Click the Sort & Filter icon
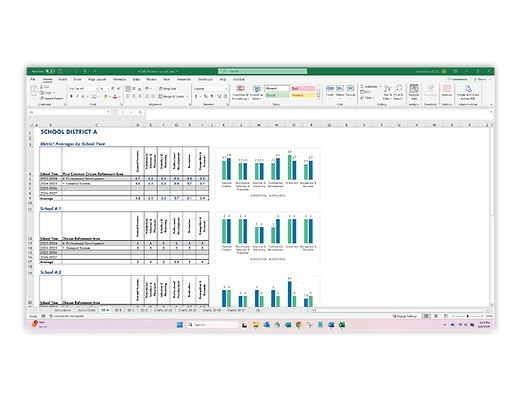Screen dimensions: 515x397 (387, 92)
